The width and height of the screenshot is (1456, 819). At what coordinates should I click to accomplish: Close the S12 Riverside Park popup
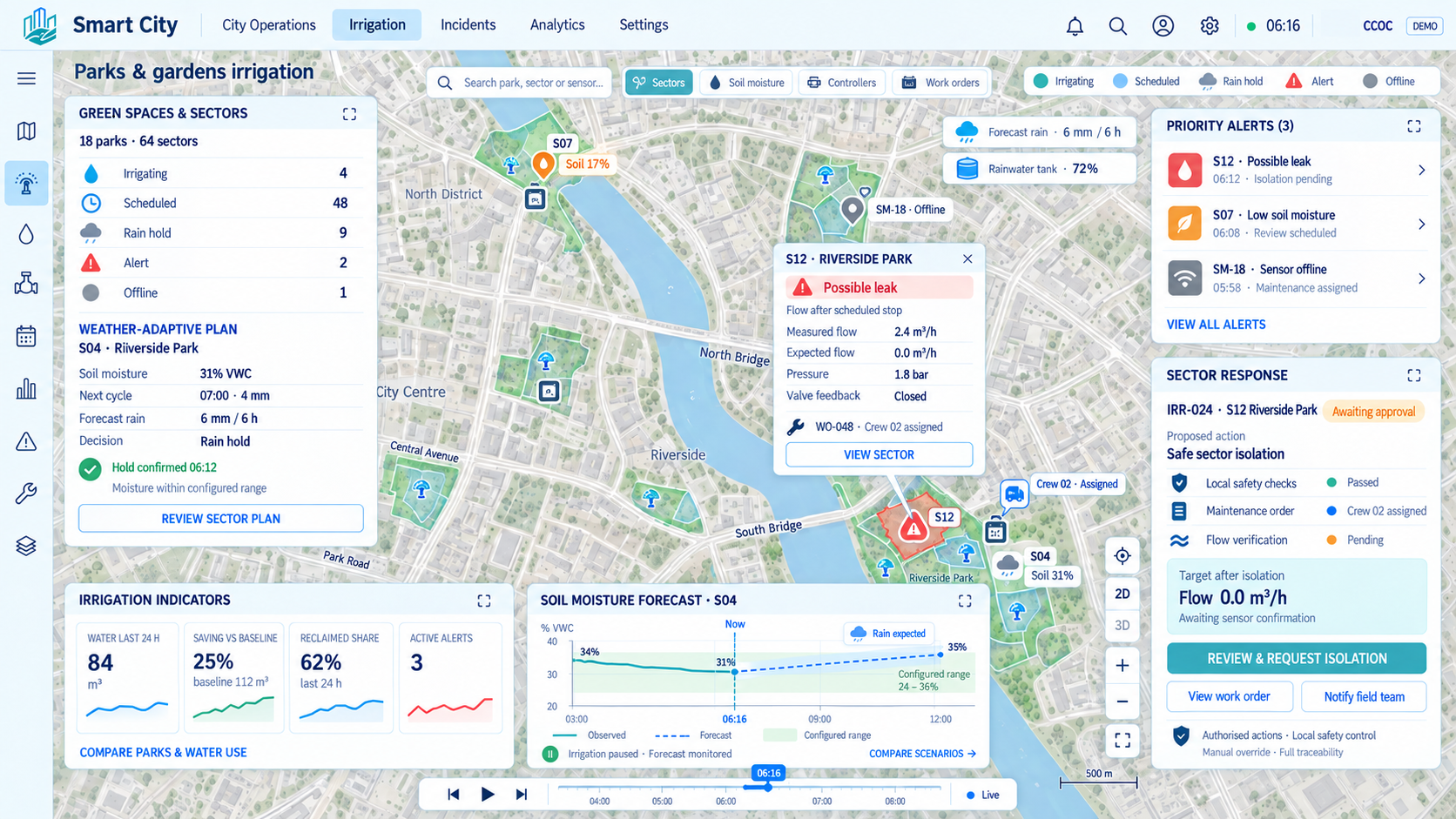pyautogui.click(x=967, y=258)
